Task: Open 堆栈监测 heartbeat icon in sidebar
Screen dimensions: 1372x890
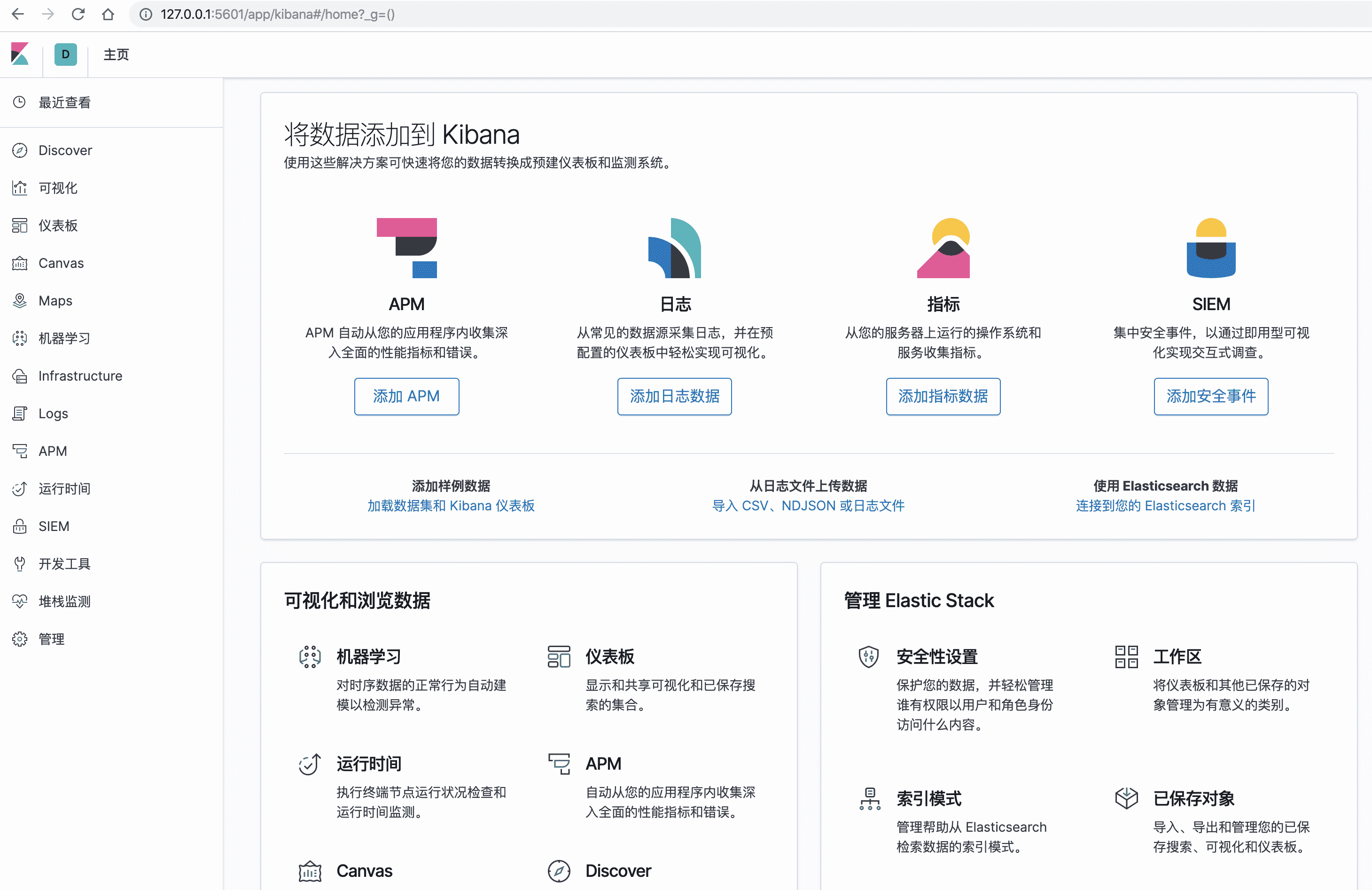Action: pos(20,601)
